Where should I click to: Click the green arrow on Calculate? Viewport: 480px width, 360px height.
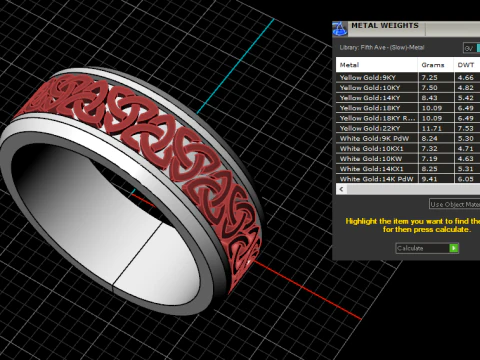(454, 248)
